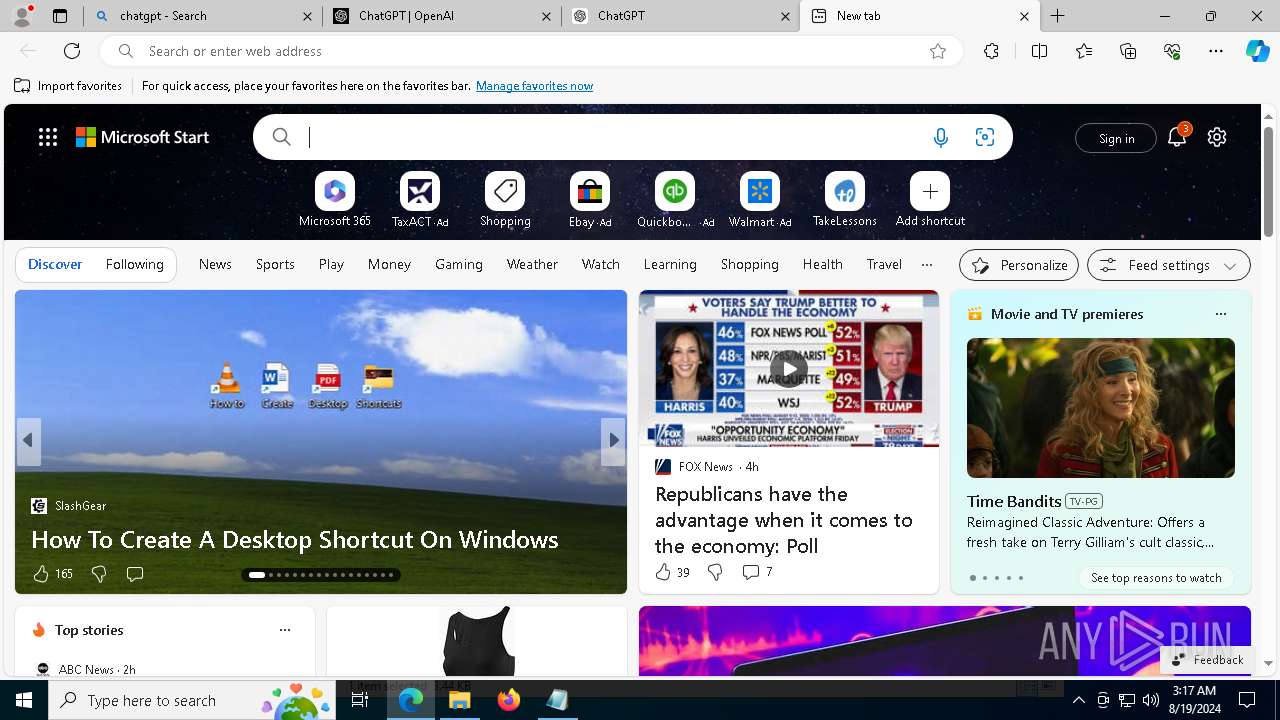This screenshot has width=1280, height=720.
Task: Open File Explorer from taskbar
Action: point(459,700)
